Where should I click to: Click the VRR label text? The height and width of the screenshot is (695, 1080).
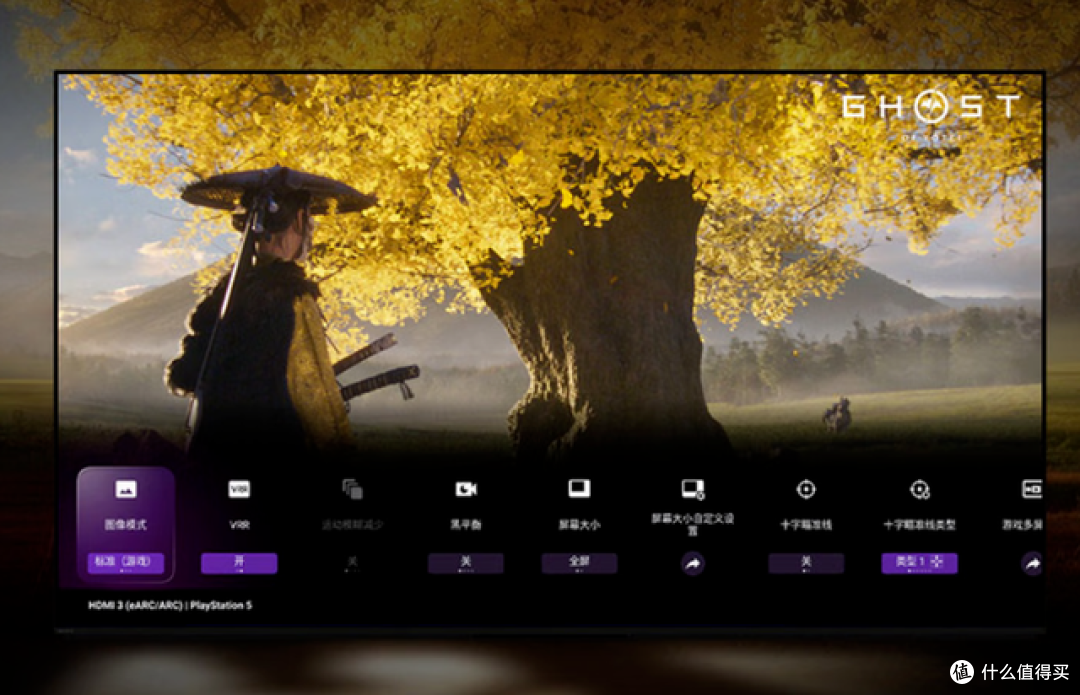pos(239,525)
